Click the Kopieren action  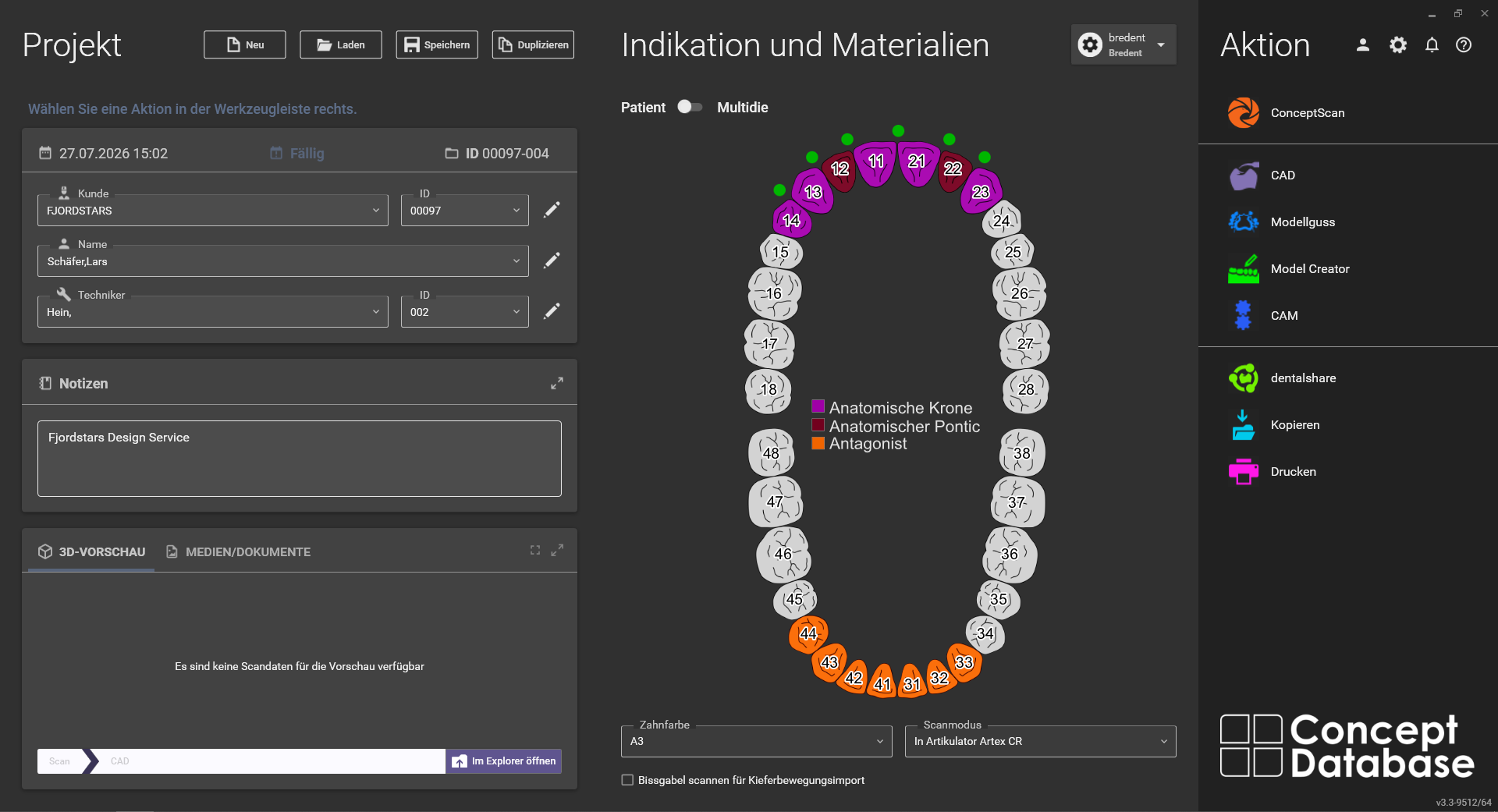pos(1274,425)
